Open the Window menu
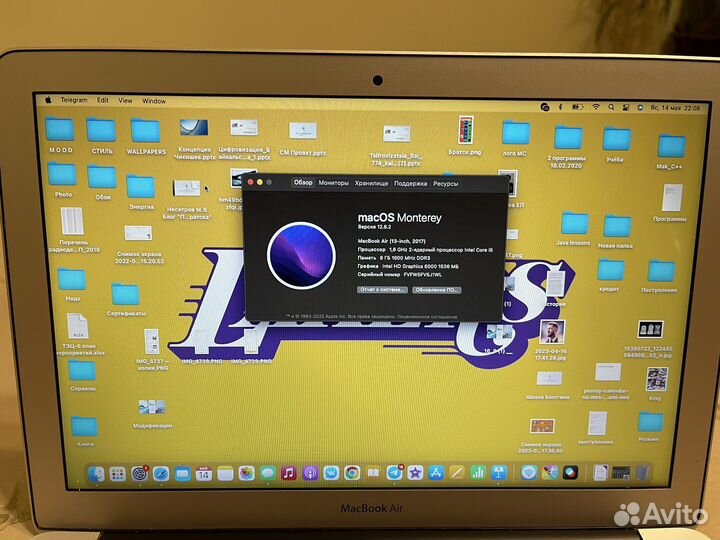 click(x=153, y=101)
